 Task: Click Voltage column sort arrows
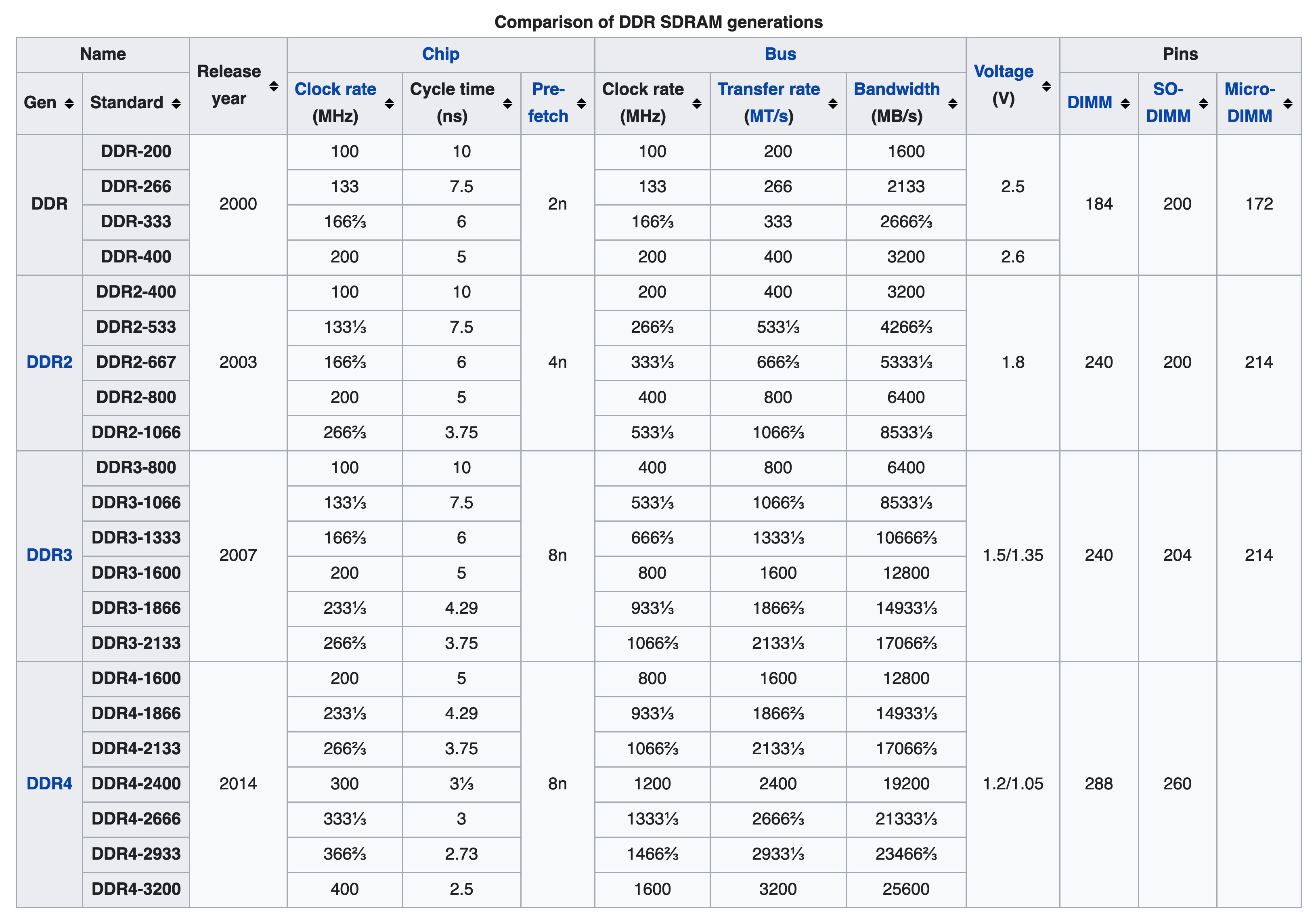pos(1046,86)
